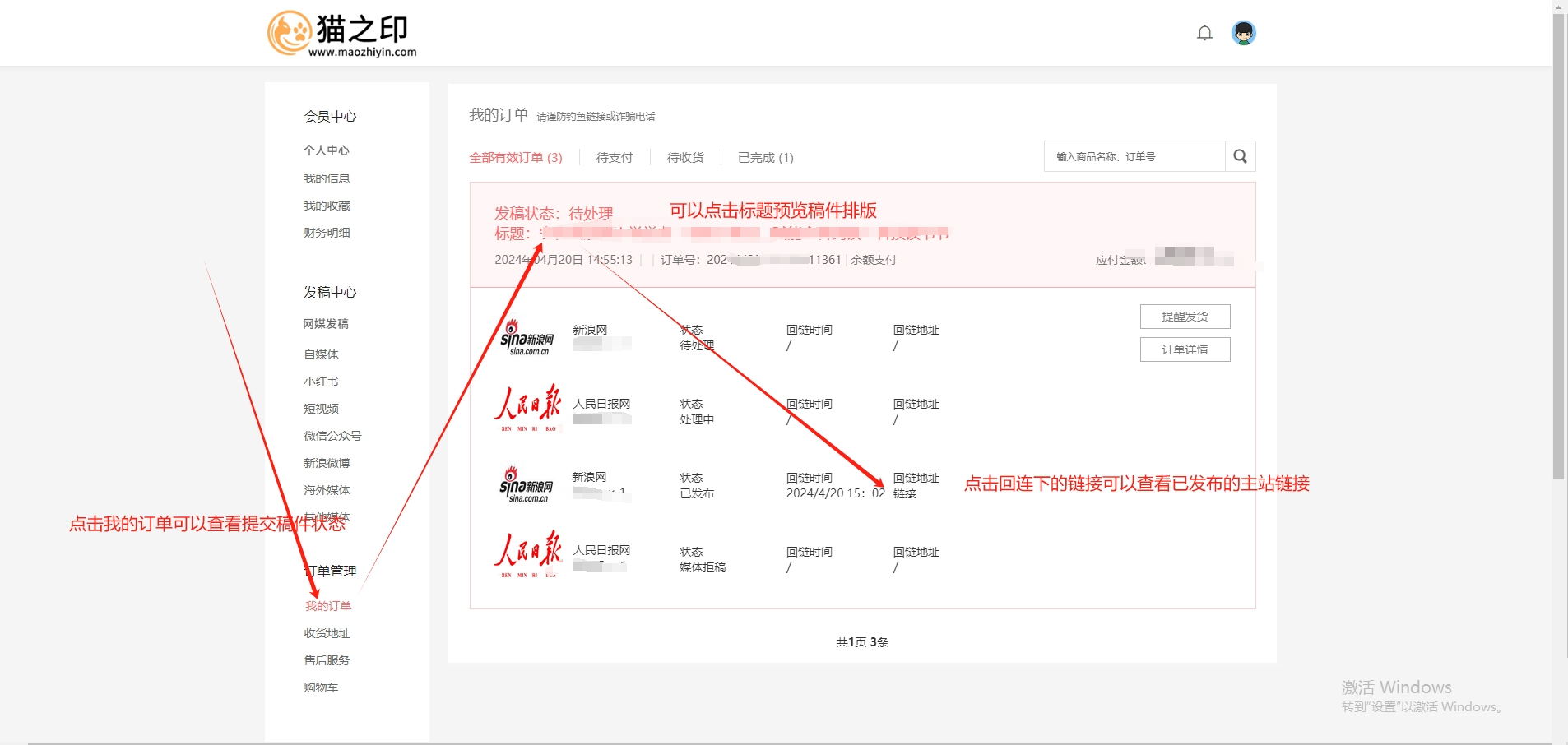Switch to the 待支付 tab
The width and height of the screenshot is (1568, 745).
pos(615,158)
